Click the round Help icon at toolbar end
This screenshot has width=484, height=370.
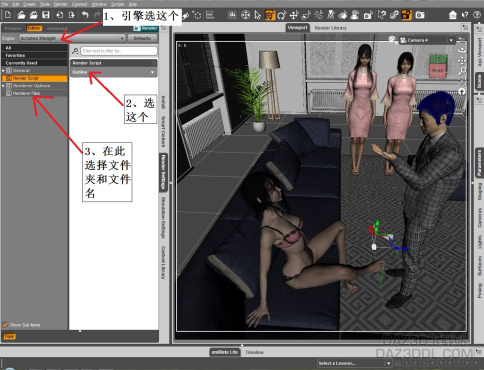477,15
